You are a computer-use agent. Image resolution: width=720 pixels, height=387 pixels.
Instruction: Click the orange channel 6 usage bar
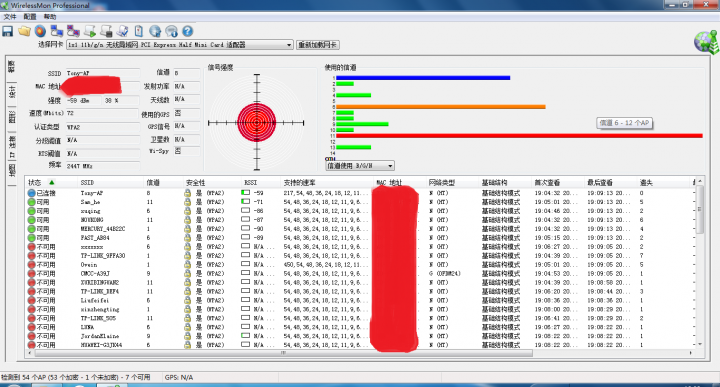coord(441,107)
